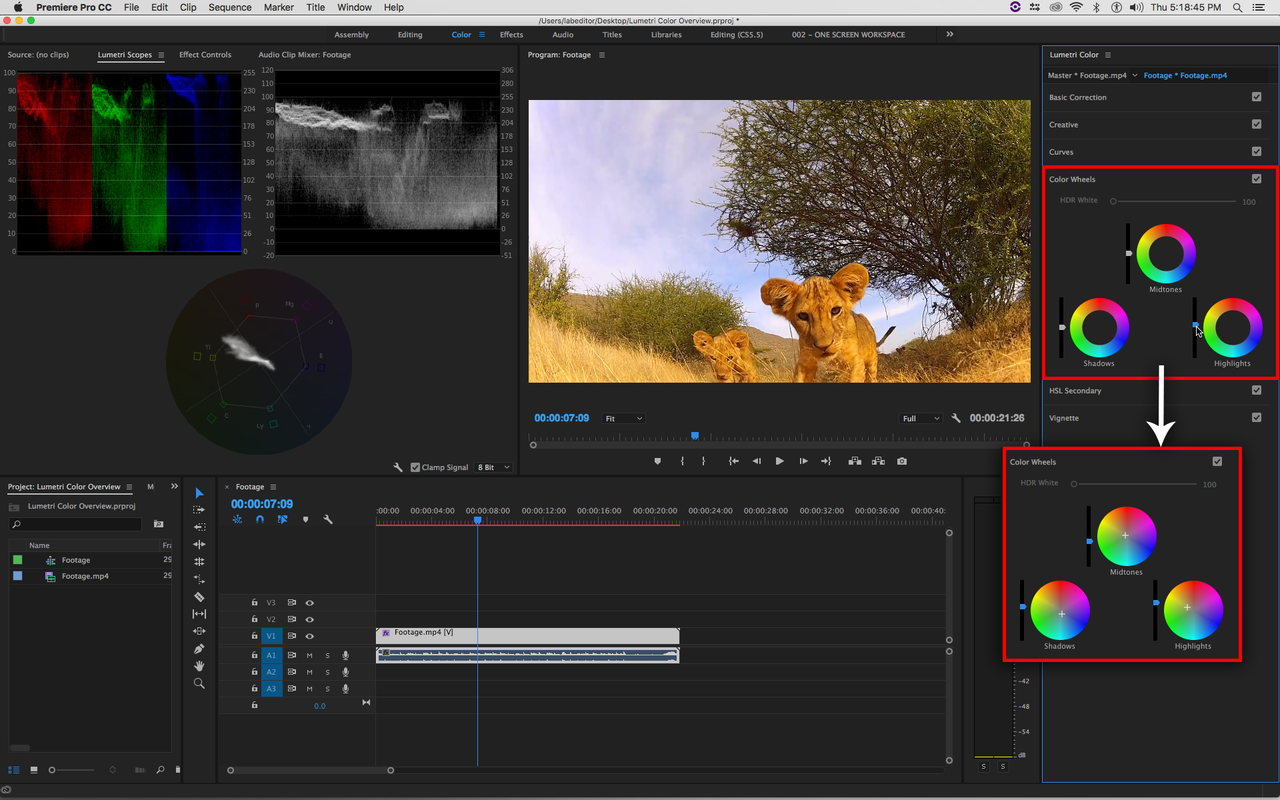Activate the Zoom tool below the Hand tool

(x=199, y=683)
